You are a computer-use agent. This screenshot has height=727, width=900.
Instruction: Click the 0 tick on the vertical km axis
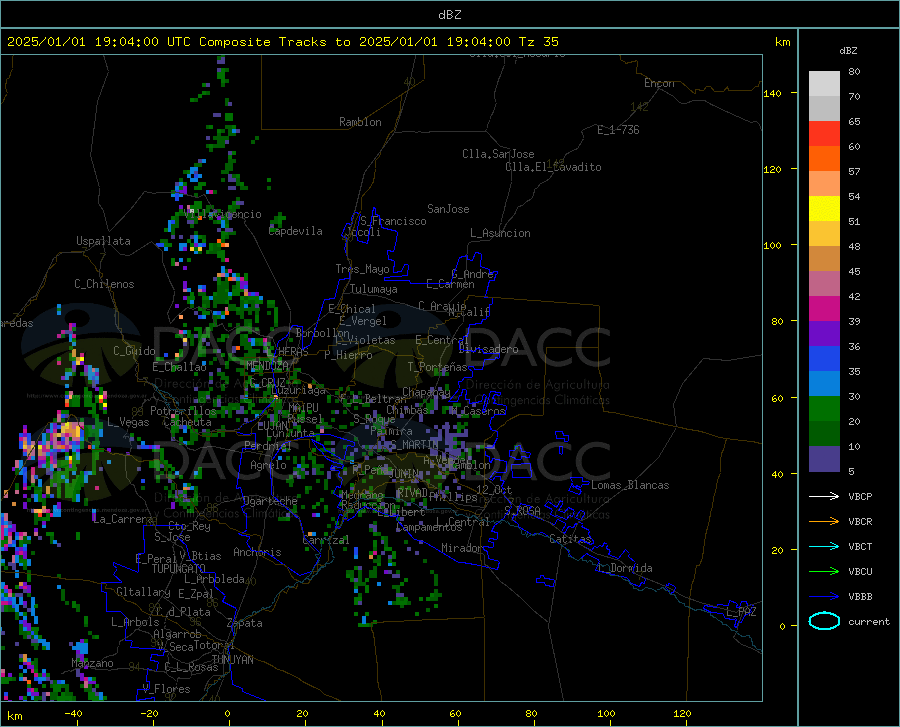(782, 626)
